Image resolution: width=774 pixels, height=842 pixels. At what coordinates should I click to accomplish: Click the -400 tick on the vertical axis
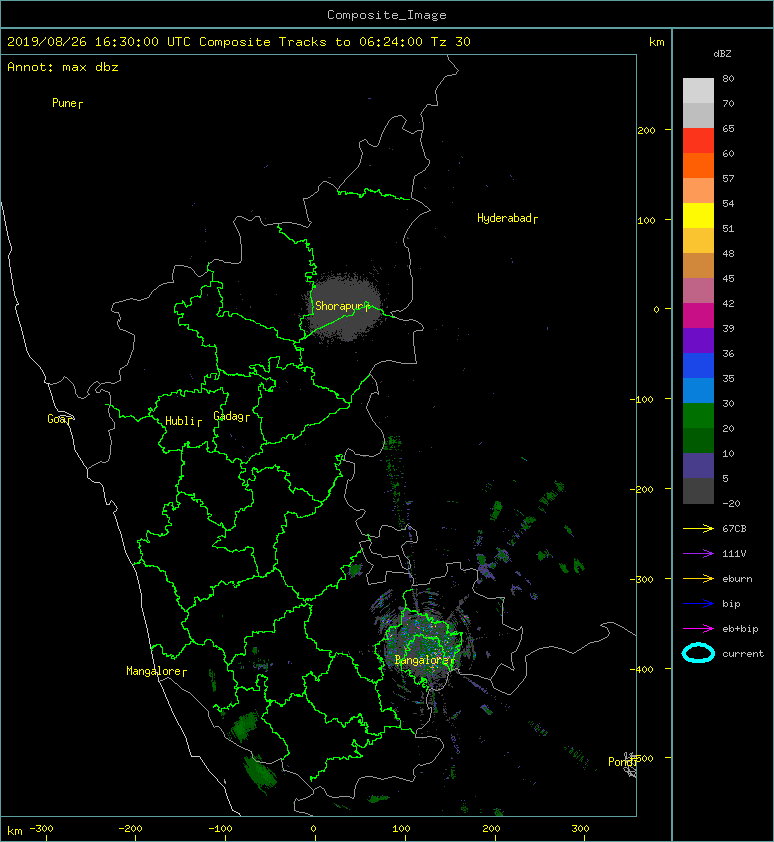click(x=641, y=669)
